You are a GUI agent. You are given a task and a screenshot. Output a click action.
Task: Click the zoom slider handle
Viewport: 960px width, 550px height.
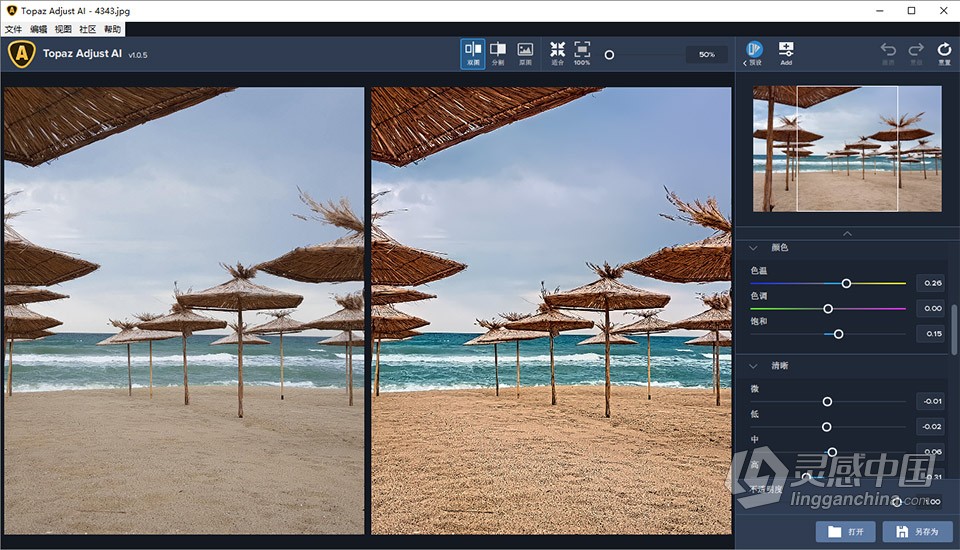(609, 55)
